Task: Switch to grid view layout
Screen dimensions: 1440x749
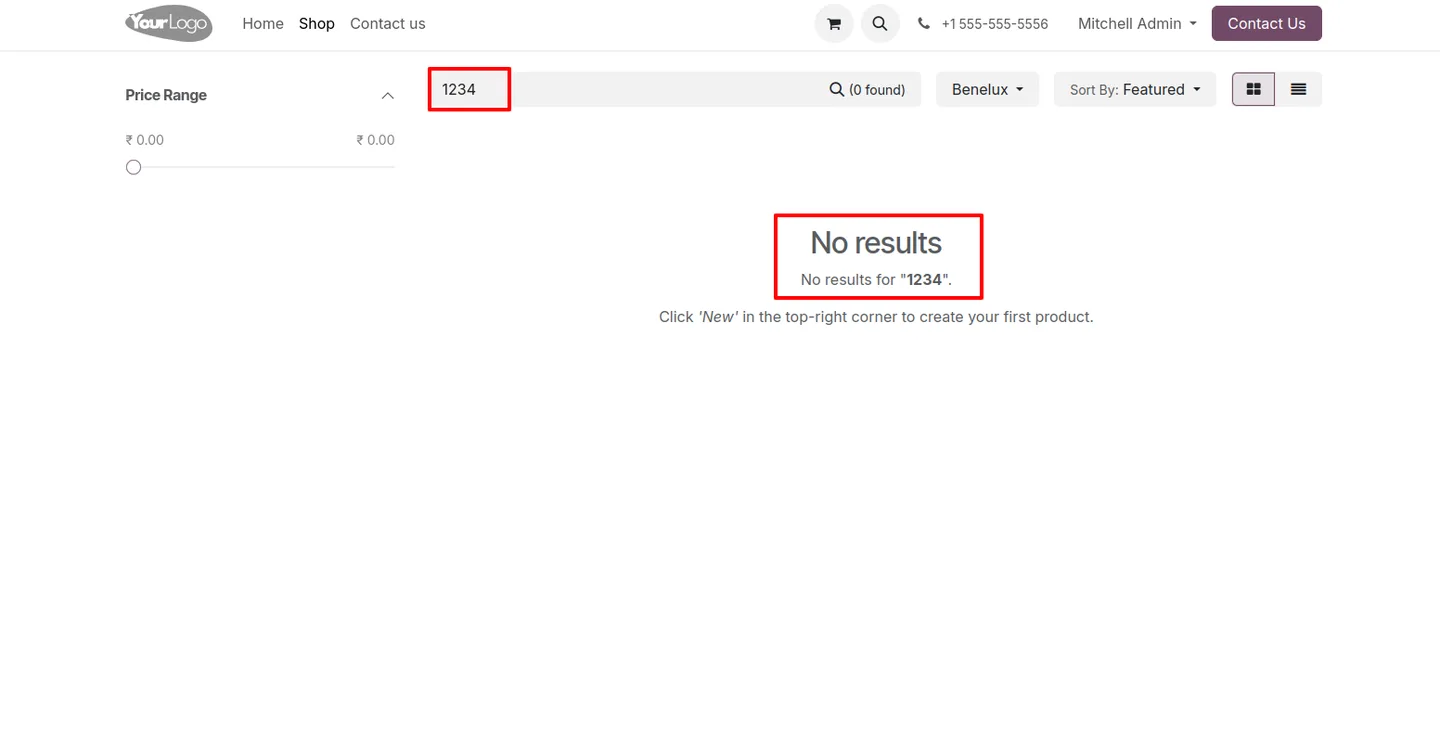Action: point(1253,89)
